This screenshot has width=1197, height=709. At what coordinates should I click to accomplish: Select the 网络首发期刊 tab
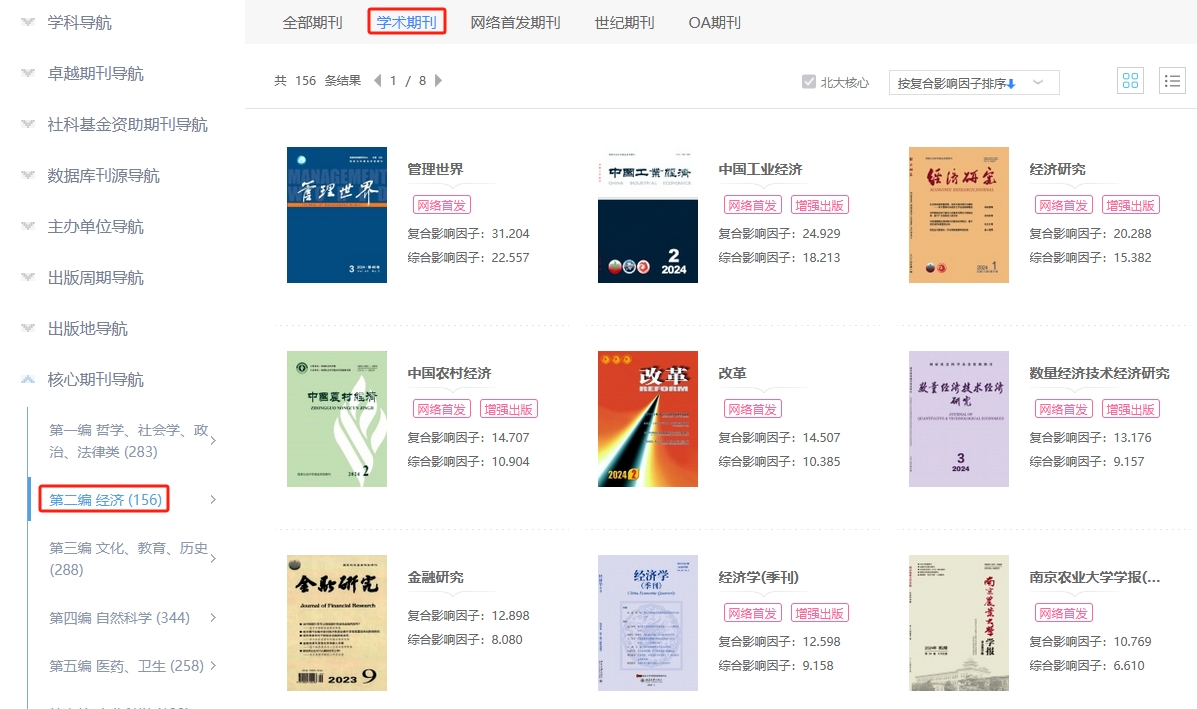(515, 22)
